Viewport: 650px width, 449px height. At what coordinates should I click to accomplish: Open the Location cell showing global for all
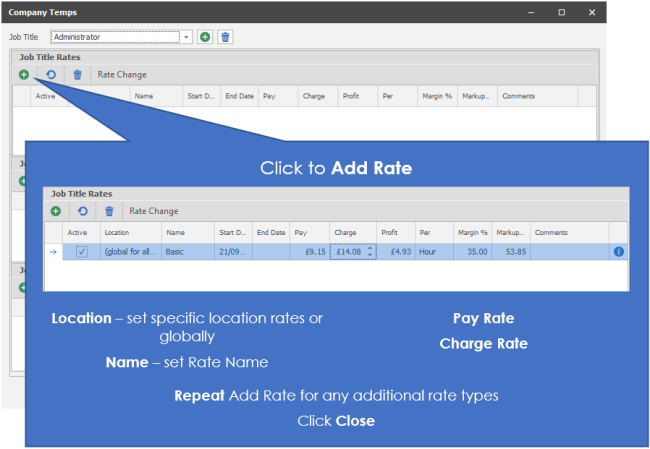[x=130, y=252]
